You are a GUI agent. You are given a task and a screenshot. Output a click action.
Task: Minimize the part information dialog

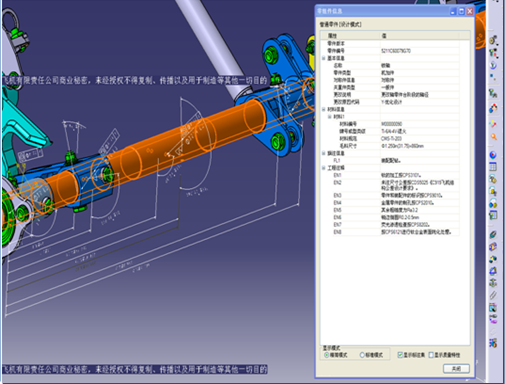[453, 11]
